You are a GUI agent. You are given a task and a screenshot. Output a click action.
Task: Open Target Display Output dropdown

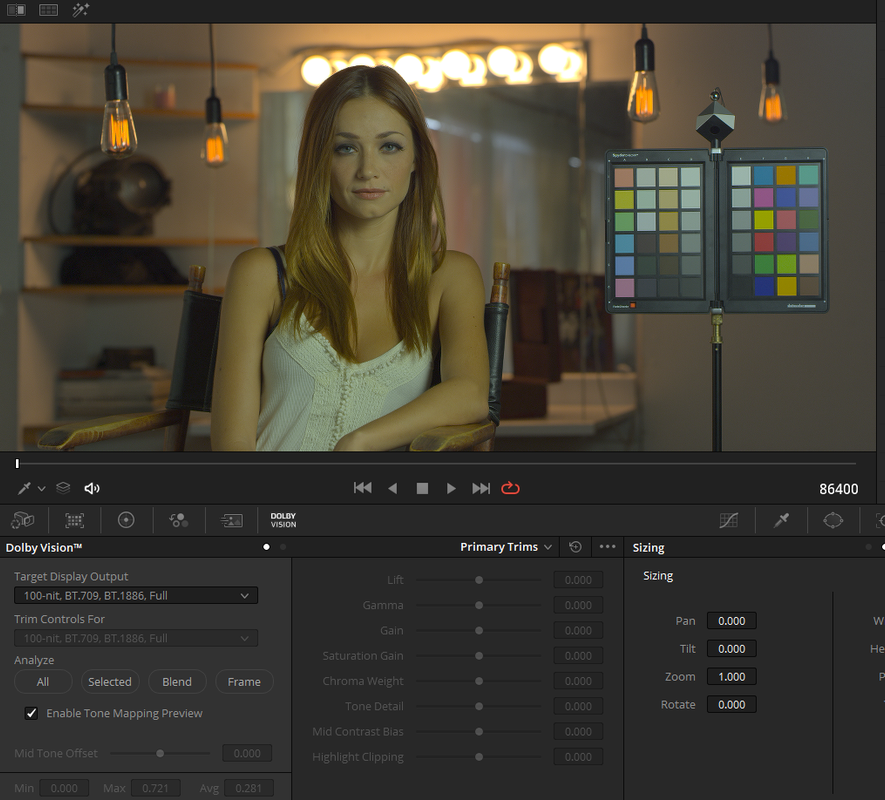click(136, 596)
